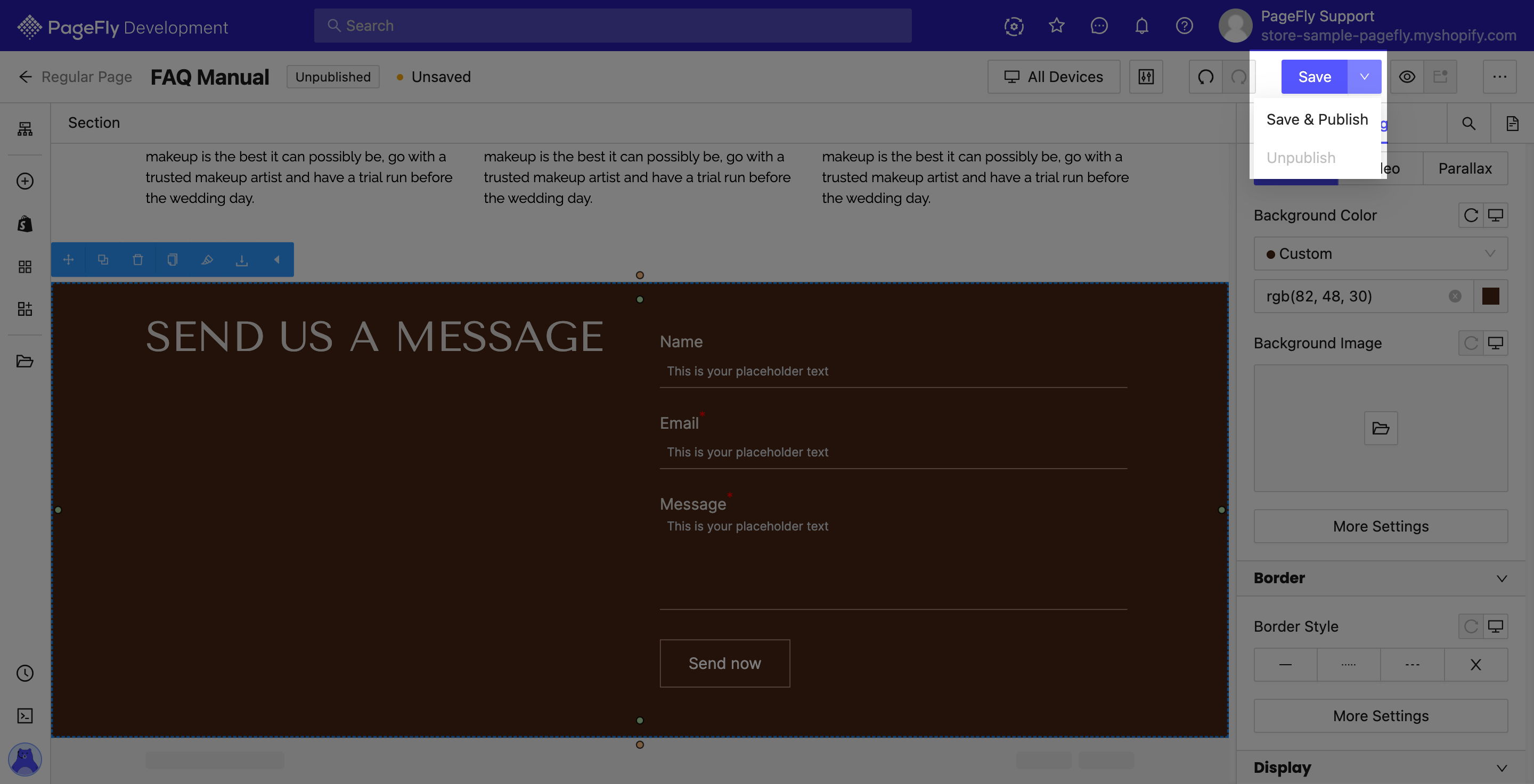The image size is (1534, 784).
Task: Reset Border Style value
Action: [x=1471, y=626]
